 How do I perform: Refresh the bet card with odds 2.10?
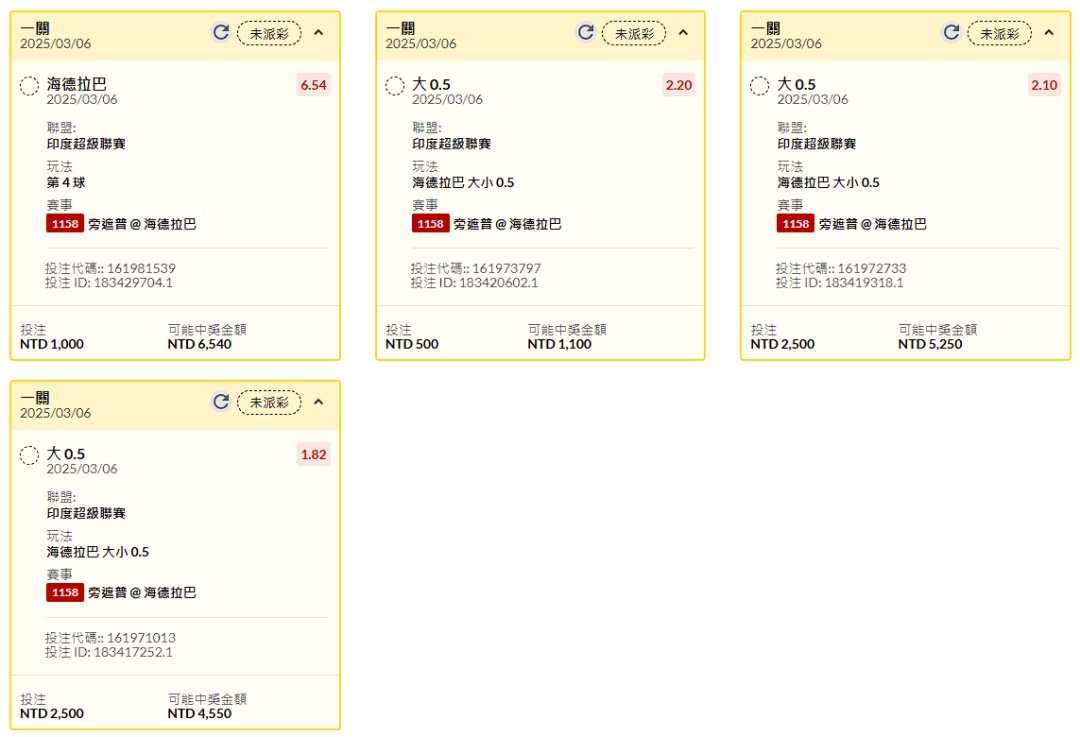coord(951,32)
